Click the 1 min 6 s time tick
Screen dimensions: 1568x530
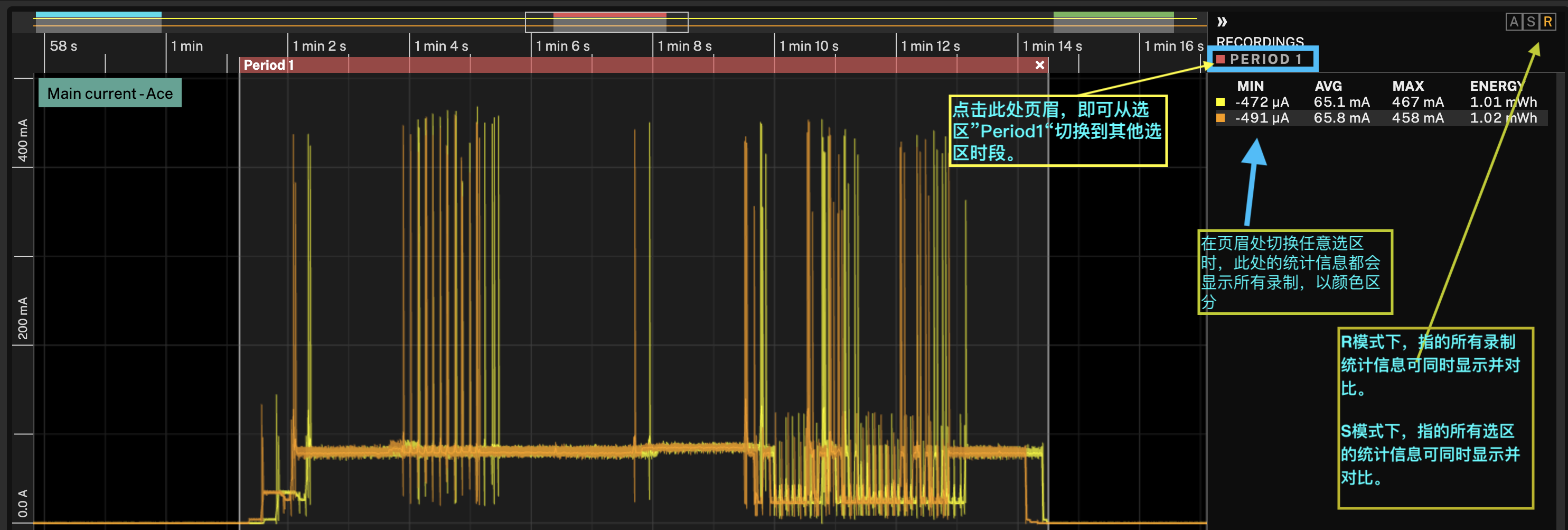(x=562, y=47)
